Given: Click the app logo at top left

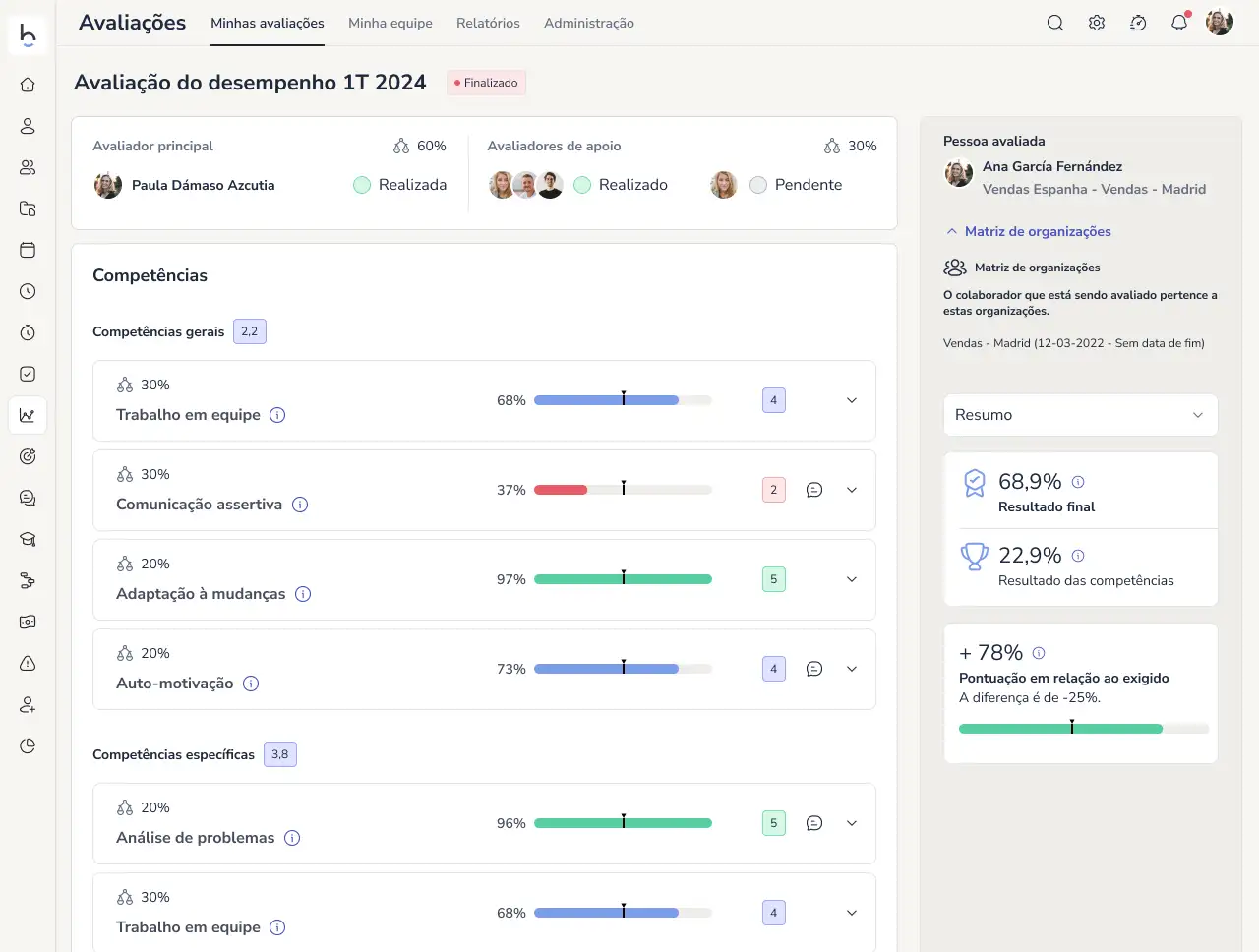Looking at the screenshot, I should pos(28,34).
